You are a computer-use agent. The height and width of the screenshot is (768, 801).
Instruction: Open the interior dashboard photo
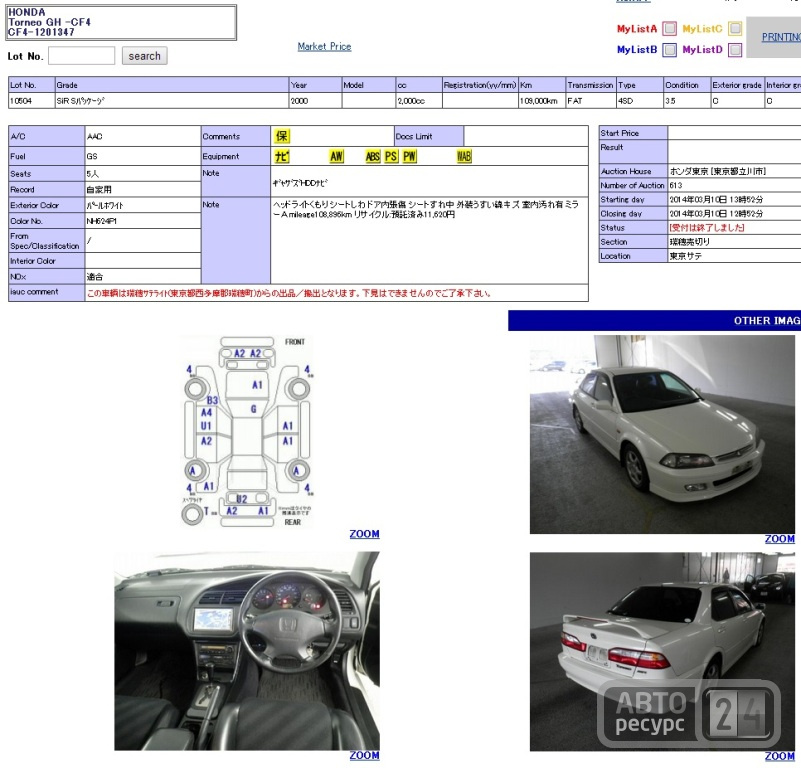point(247,651)
